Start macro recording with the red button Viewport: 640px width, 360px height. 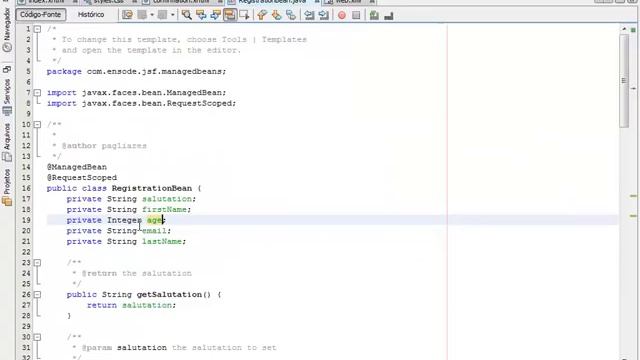pyautogui.click(x=342, y=15)
